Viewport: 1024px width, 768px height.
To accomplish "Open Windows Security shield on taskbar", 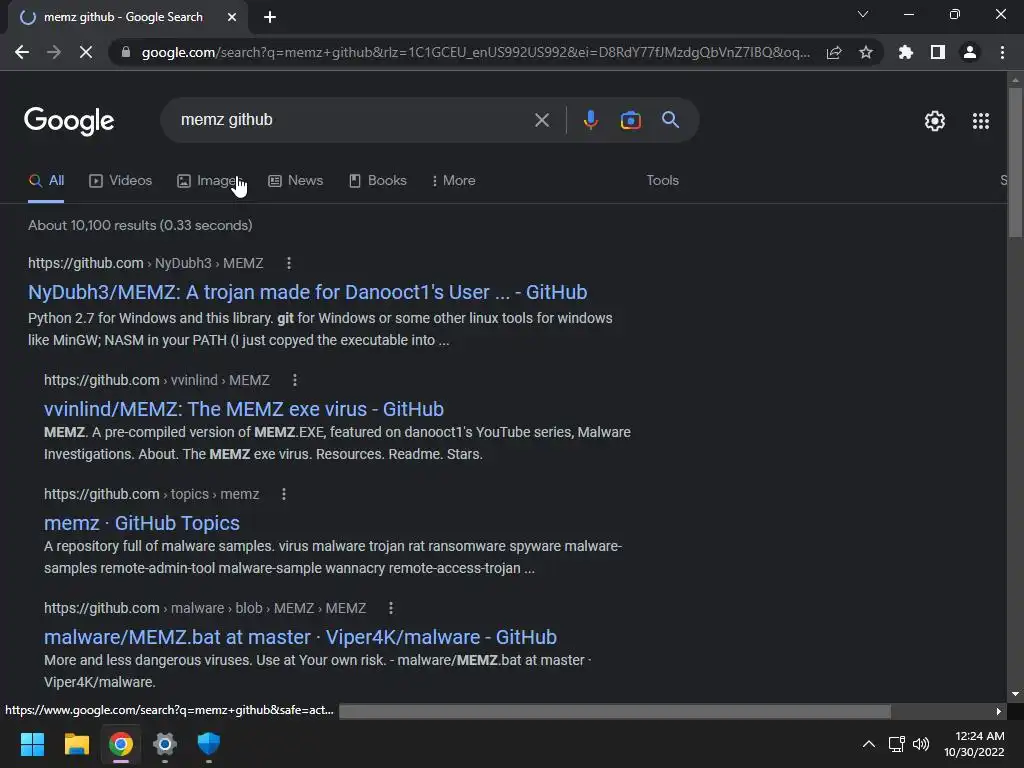I will [209, 744].
